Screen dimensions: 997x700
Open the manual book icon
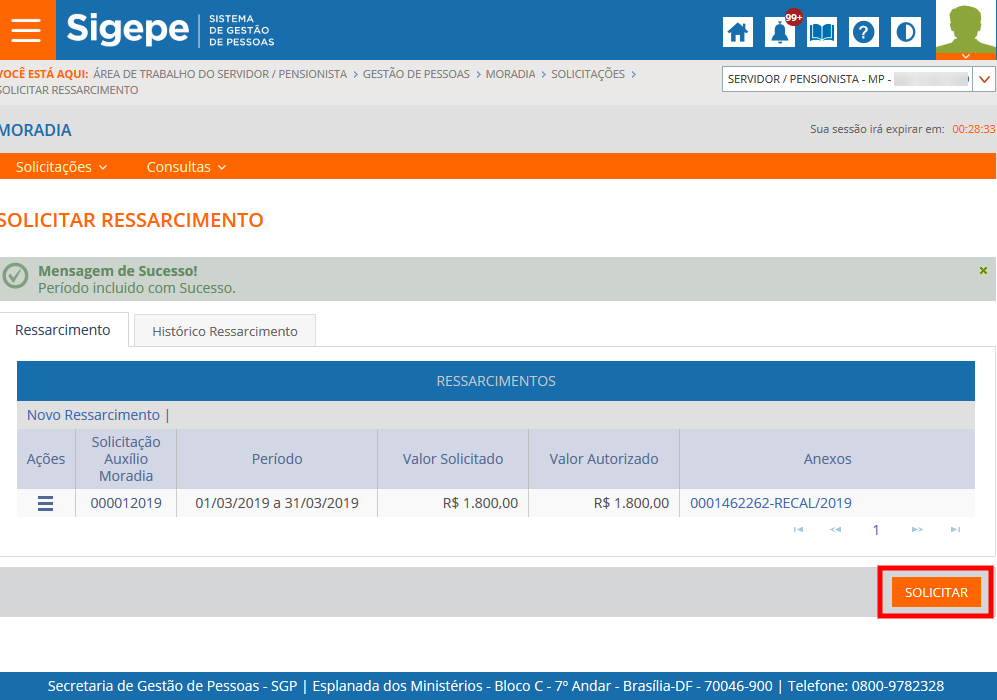tap(822, 32)
